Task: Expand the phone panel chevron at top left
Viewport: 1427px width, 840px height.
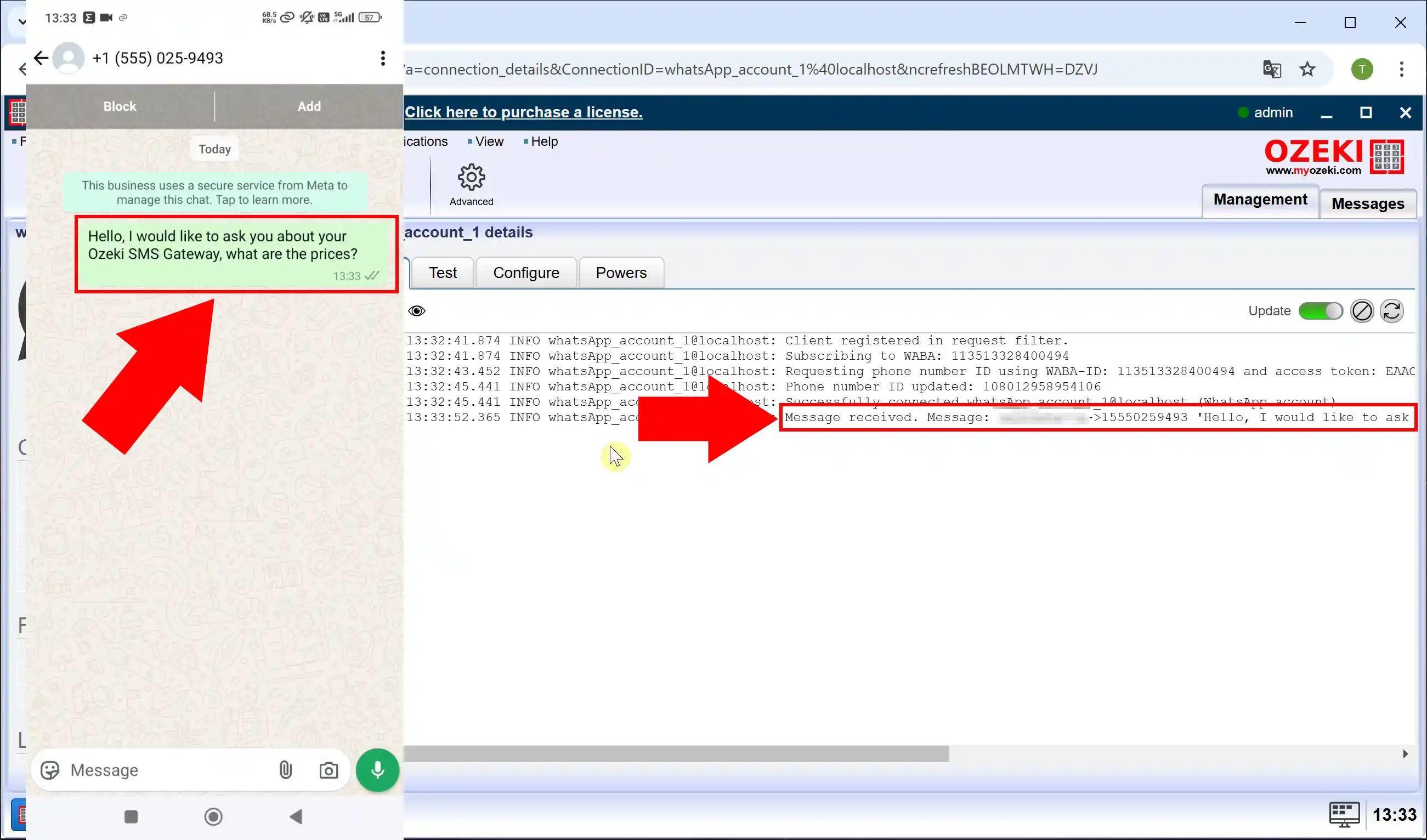Action: pos(21,21)
